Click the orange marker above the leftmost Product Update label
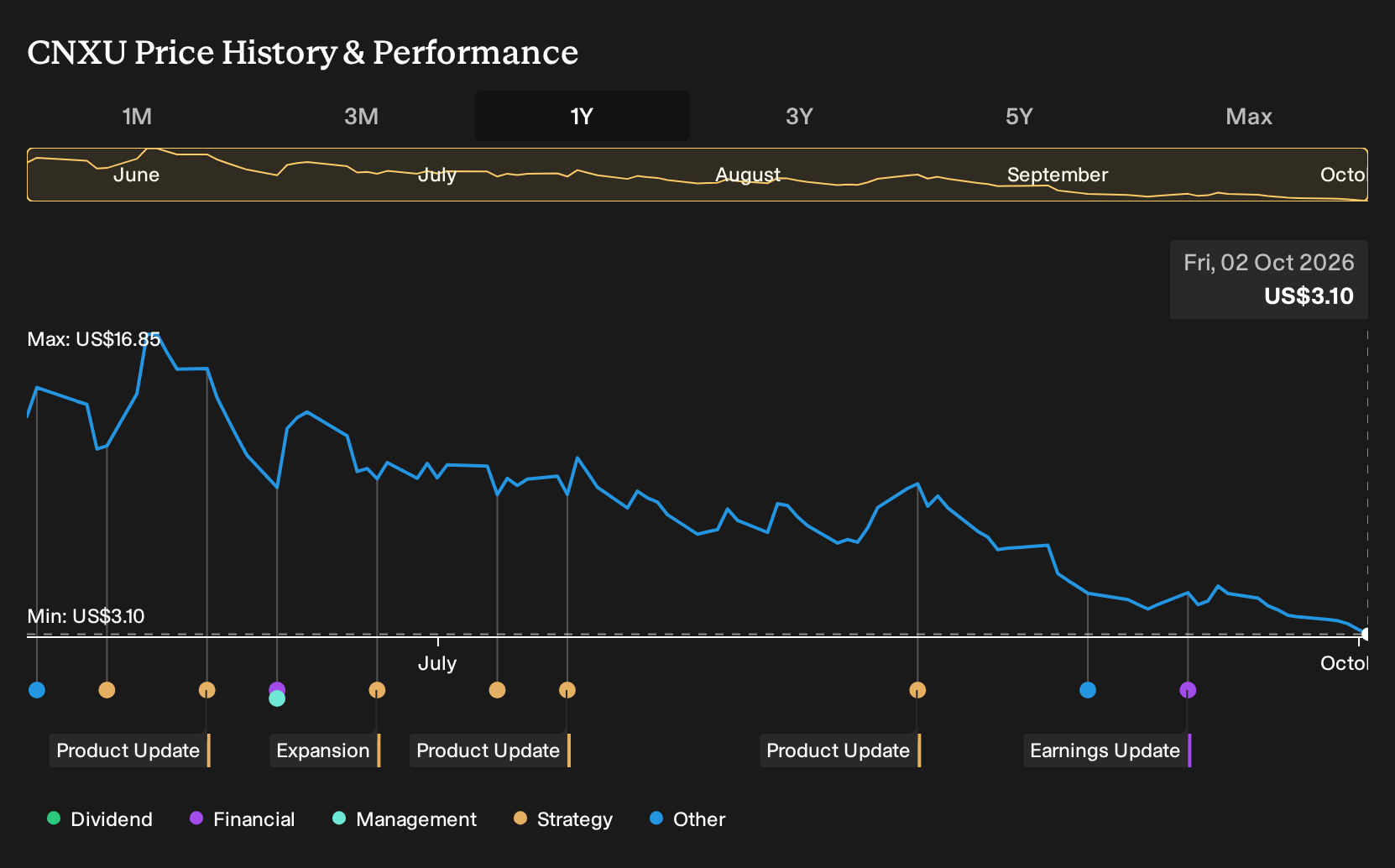Viewport: 1395px width, 868px height. pyautogui.click(x=207, y=690)
